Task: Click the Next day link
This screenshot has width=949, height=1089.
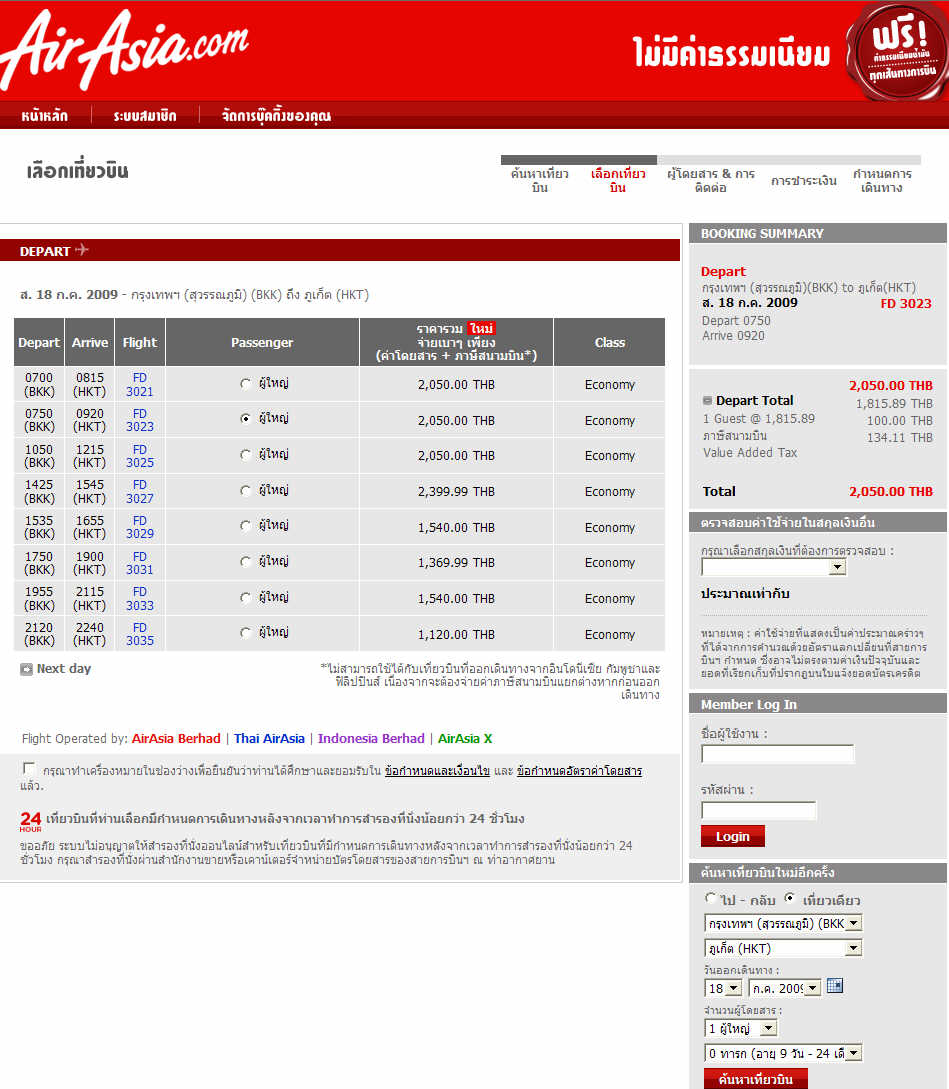Action: 64,669
